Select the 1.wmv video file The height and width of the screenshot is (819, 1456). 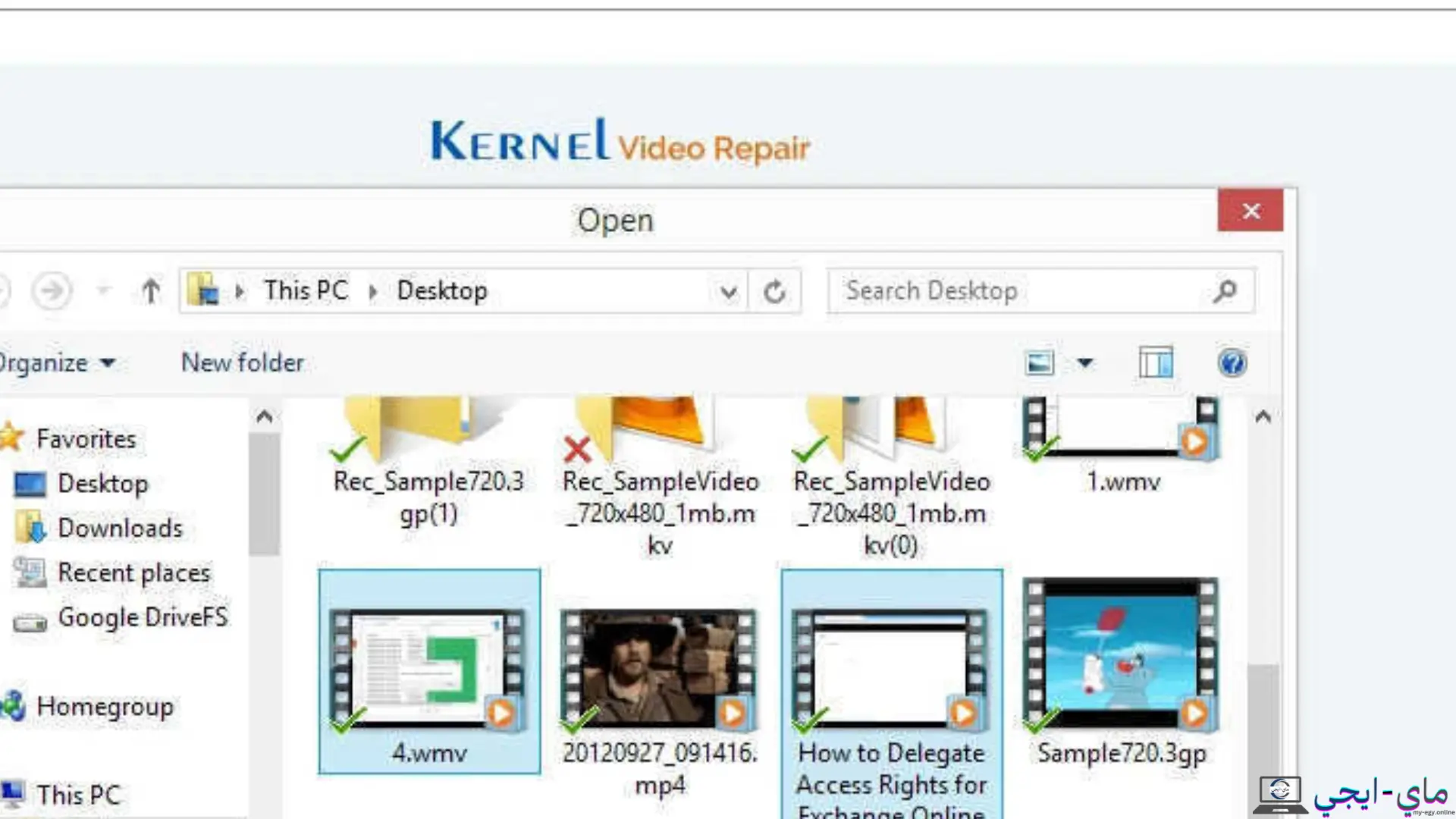pyautogui.click(x=1122, y=446)
